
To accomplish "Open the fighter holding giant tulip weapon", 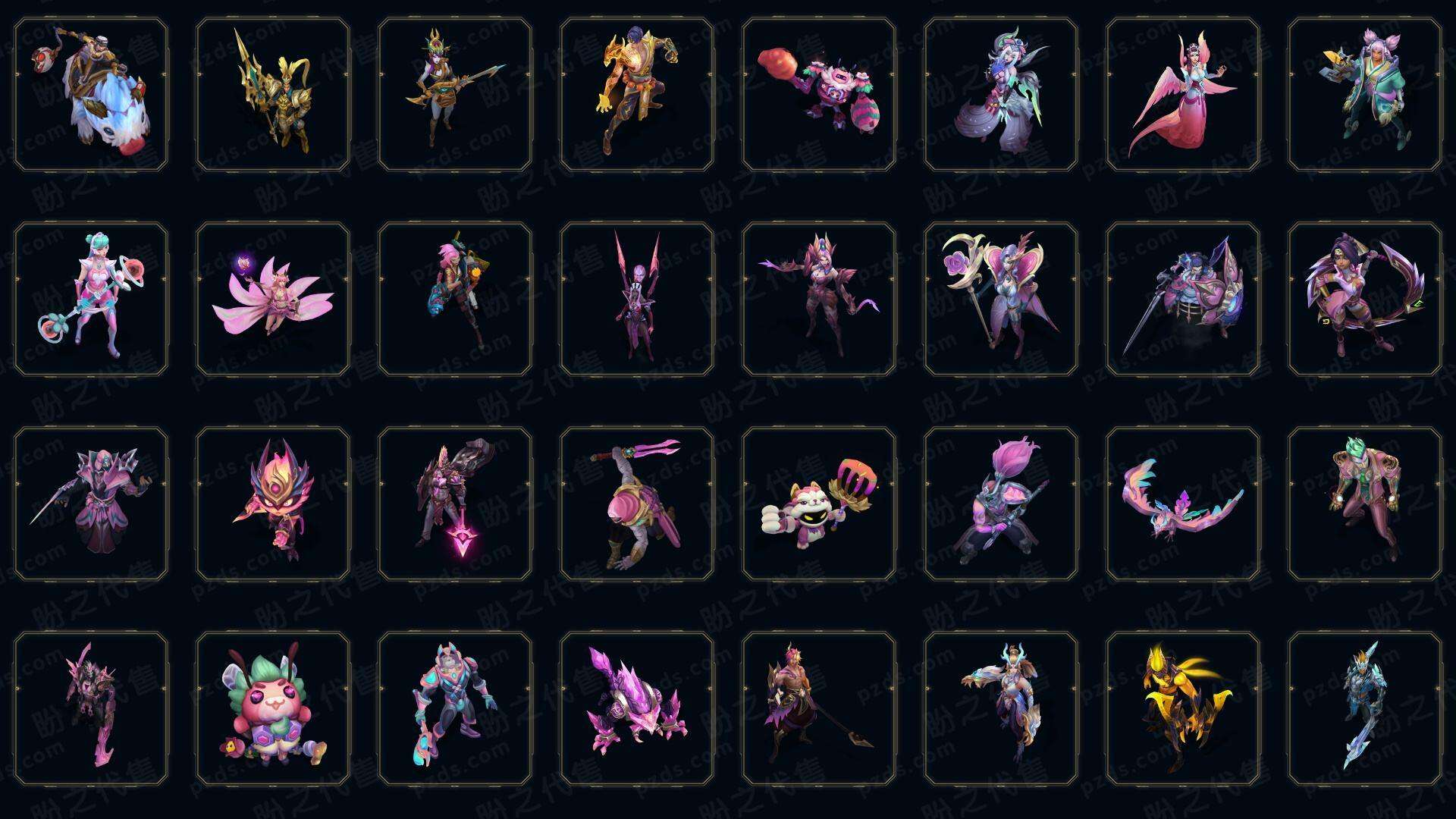I will point(1001,504).
